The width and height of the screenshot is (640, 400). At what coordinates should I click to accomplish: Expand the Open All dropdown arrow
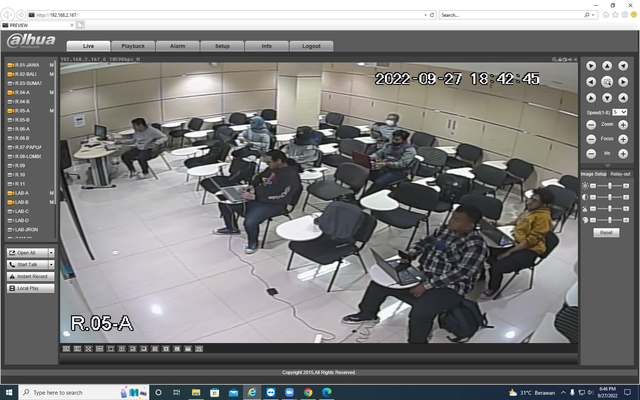[51, 253]
